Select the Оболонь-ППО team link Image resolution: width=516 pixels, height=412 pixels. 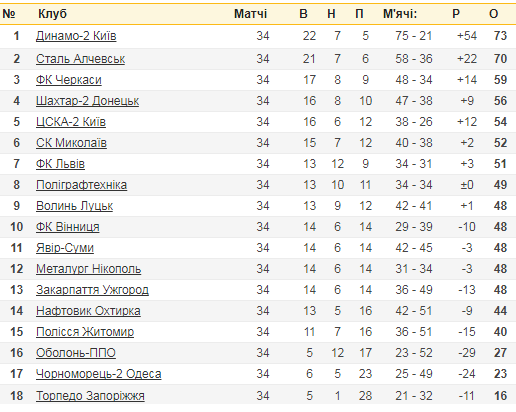(76, 353)
